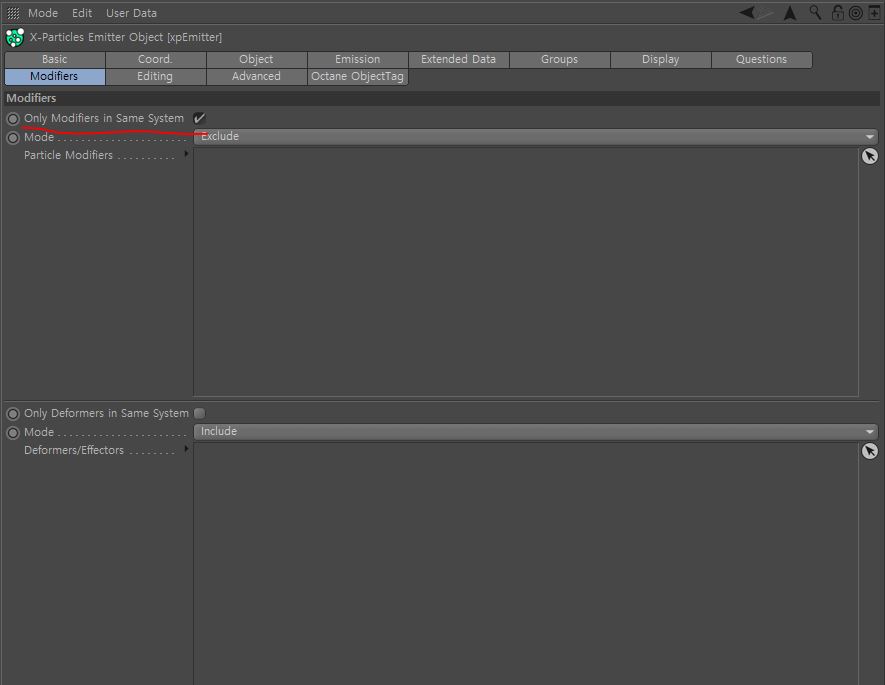Switch to the Advanced tab
Image resolution: width=885 pixels, height=685 pixels.
(257, 76)
